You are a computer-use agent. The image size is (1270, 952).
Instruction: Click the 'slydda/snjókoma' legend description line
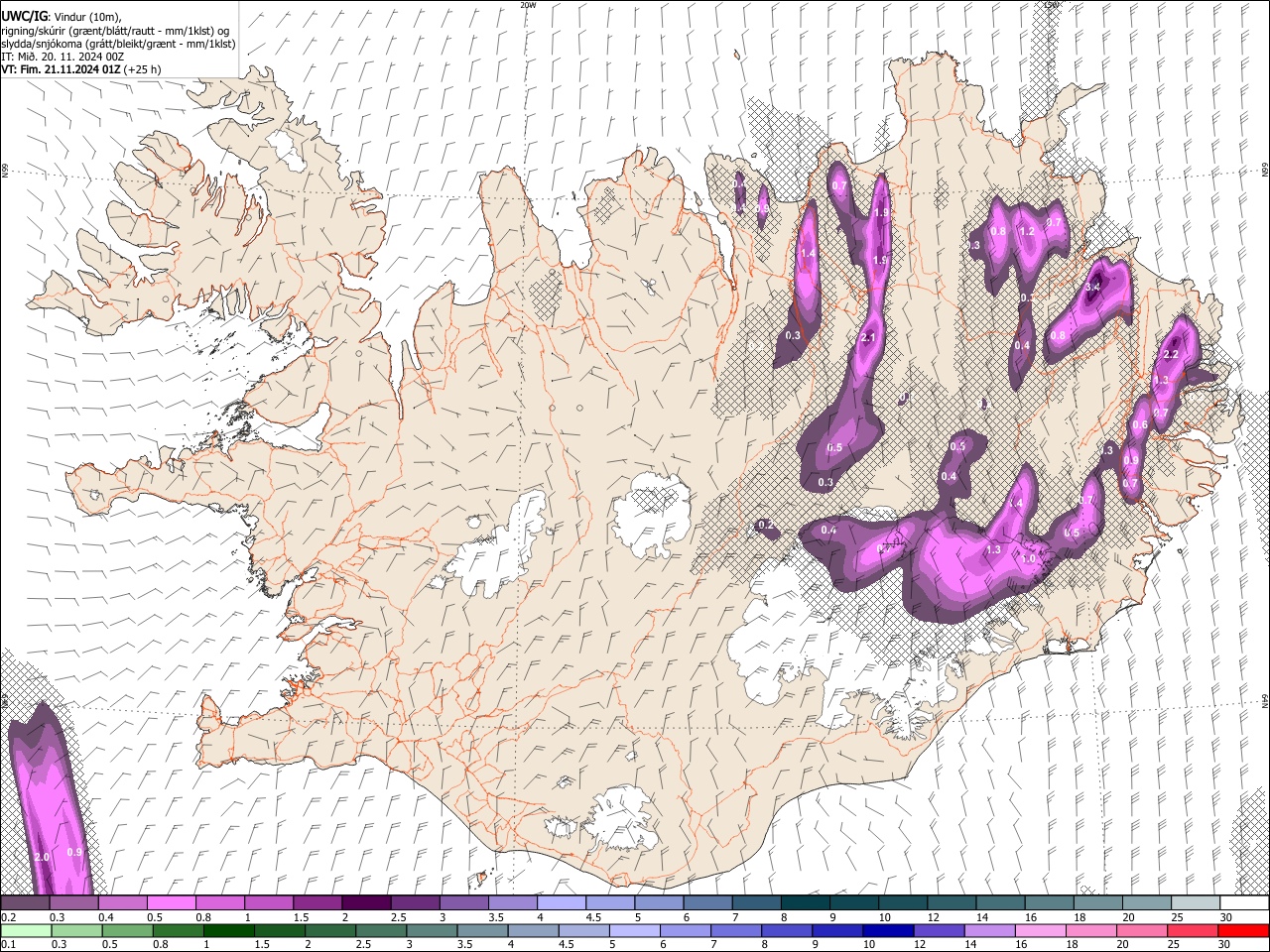(118, 44)
